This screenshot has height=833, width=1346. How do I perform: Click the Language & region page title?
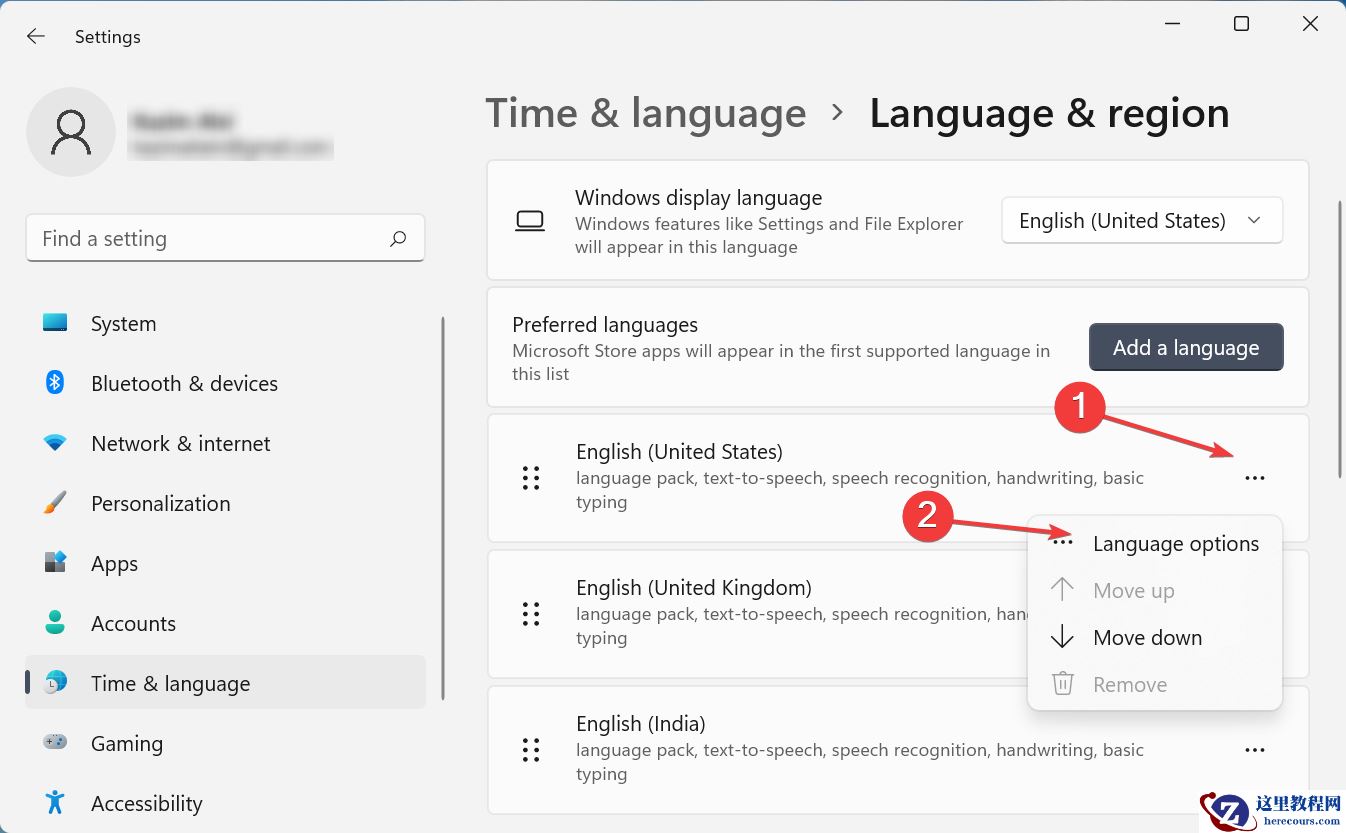pos(1049,113)
